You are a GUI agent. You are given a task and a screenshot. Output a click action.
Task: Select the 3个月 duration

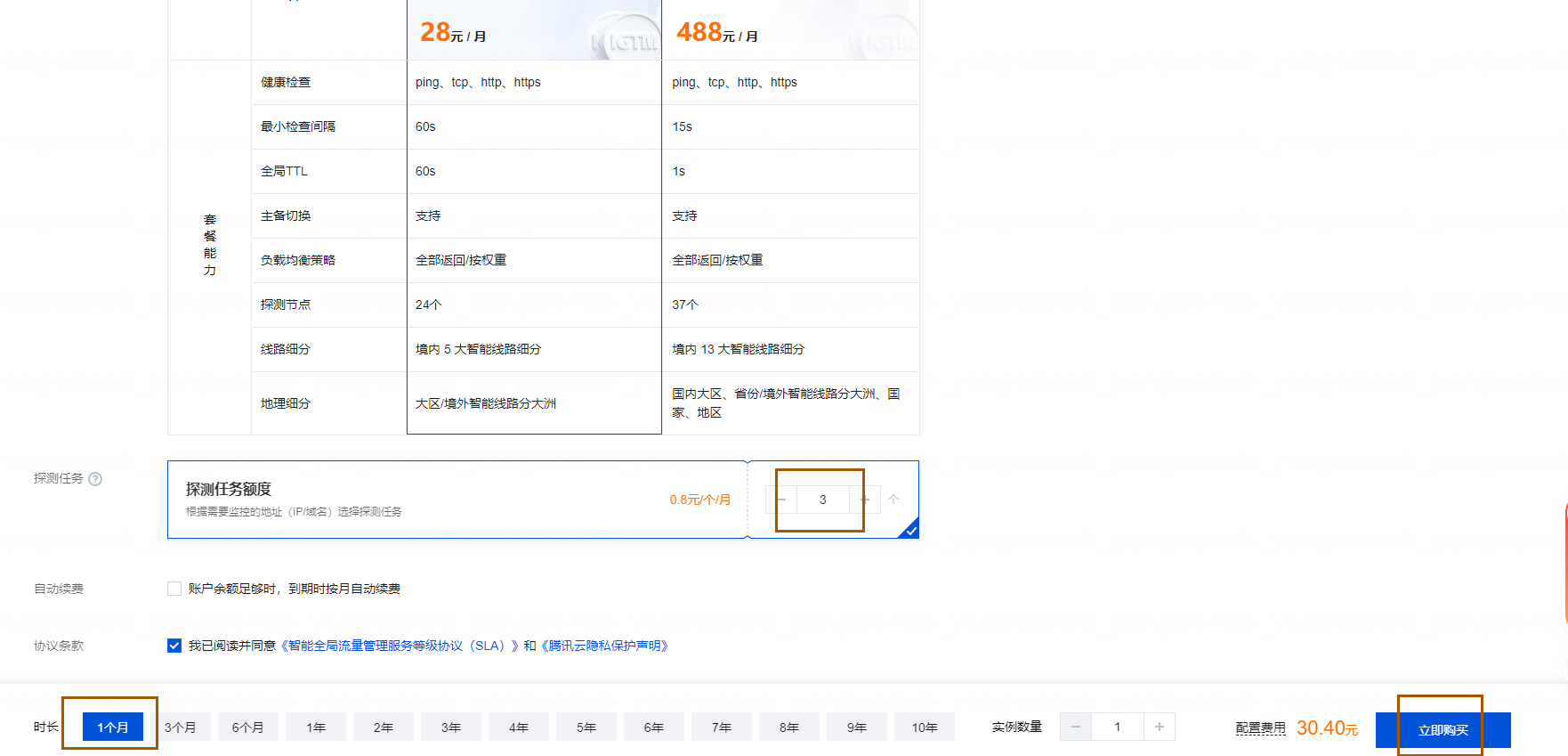181,728
